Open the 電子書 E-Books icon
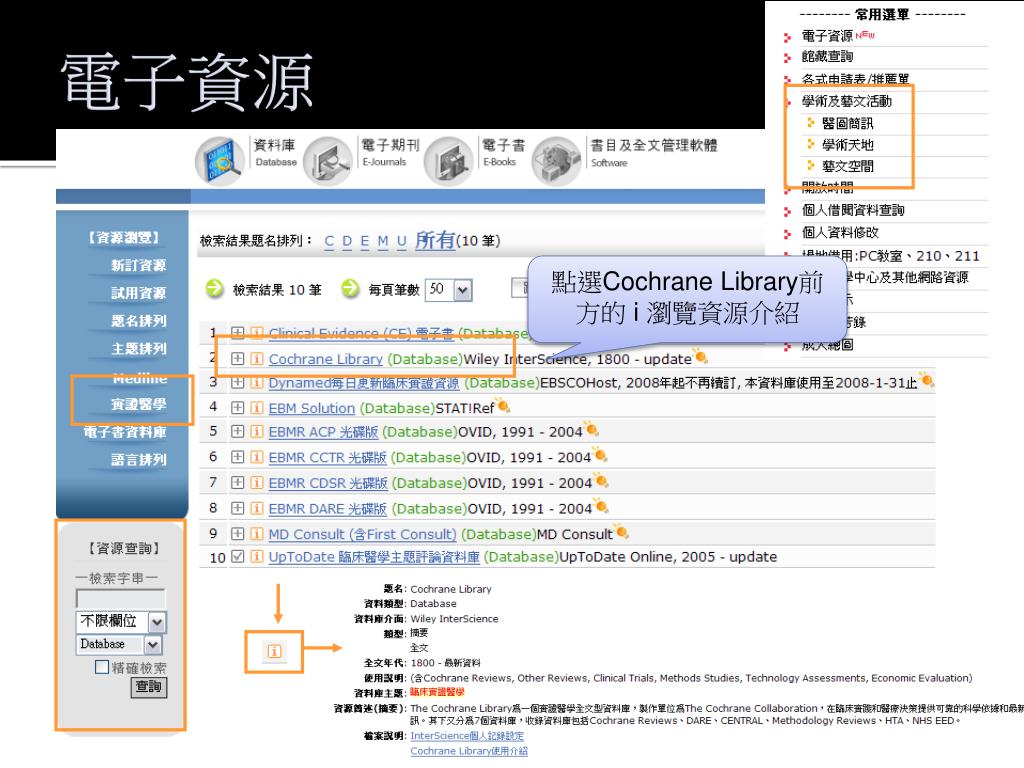This screenshot has width=1024, height=768. click(x=449, y=161)
